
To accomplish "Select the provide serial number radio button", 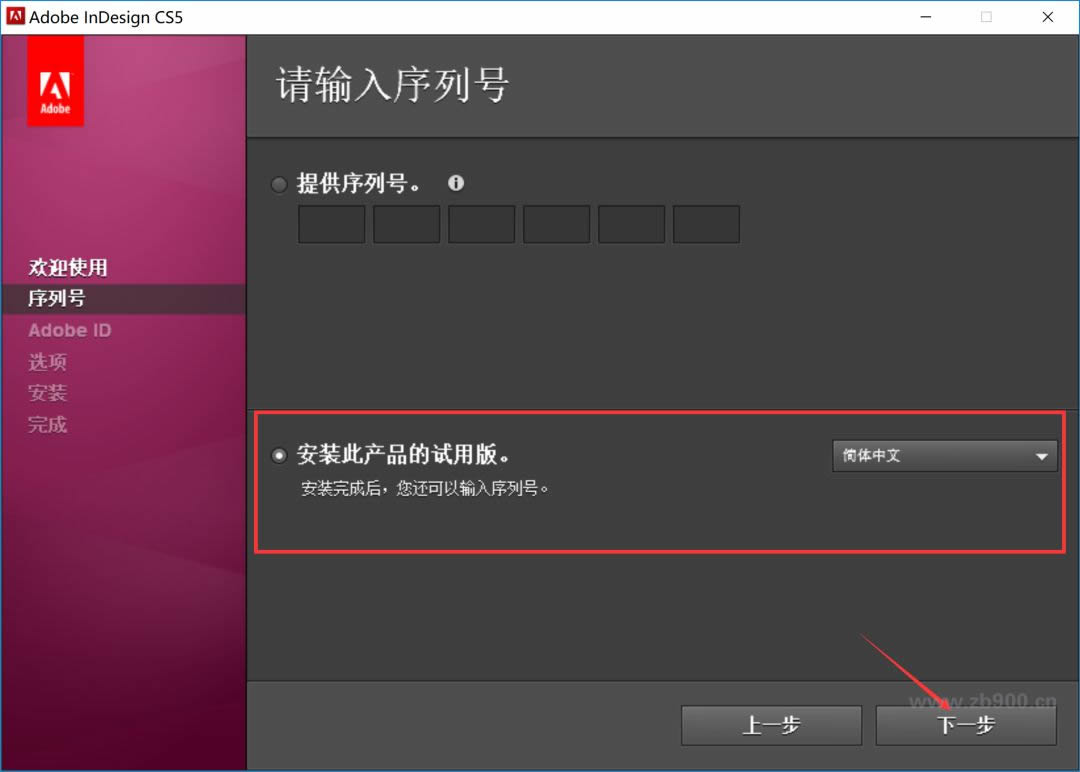I will (x=279, y=185).
